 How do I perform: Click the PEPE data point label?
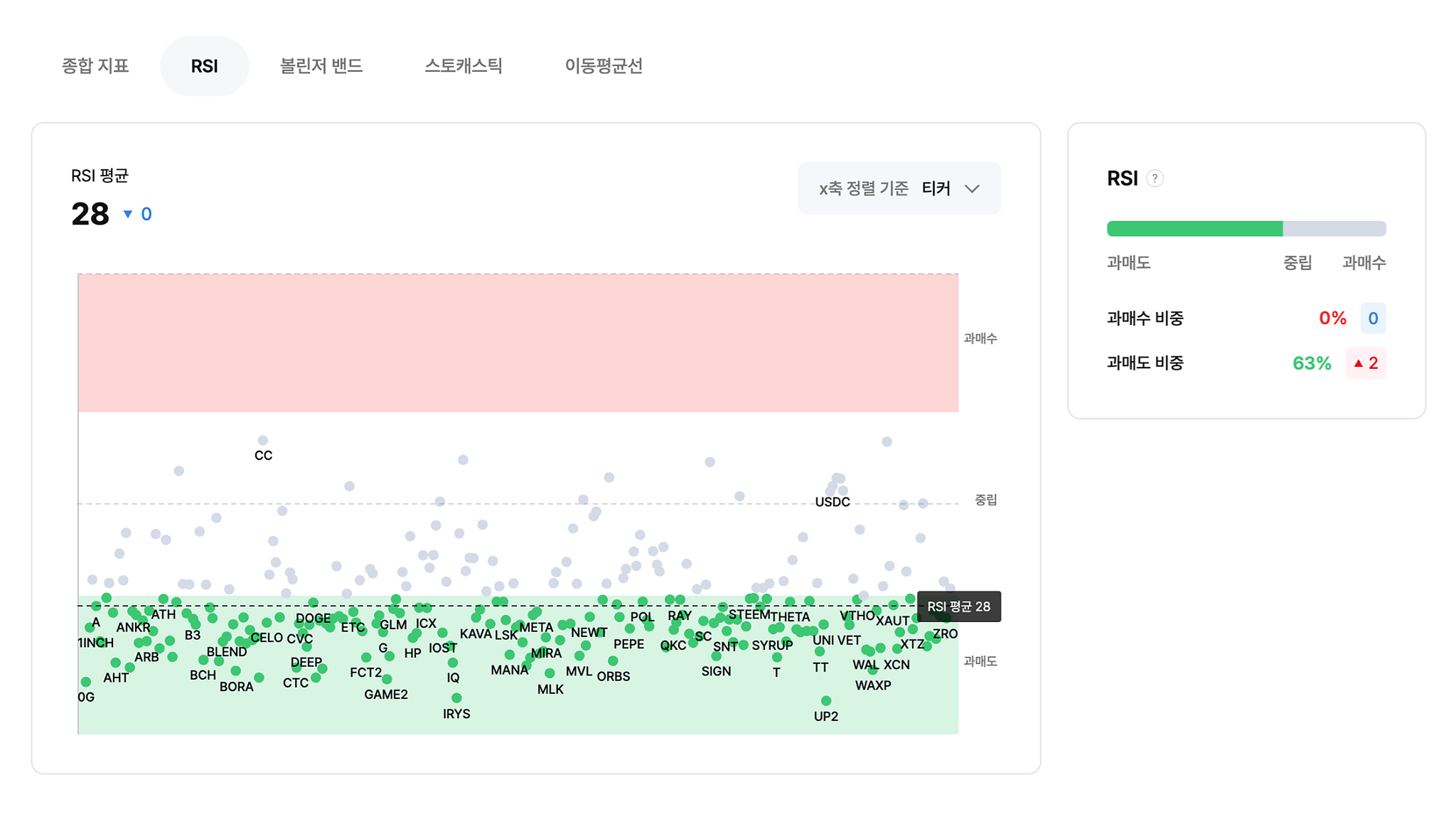point(629,644)
